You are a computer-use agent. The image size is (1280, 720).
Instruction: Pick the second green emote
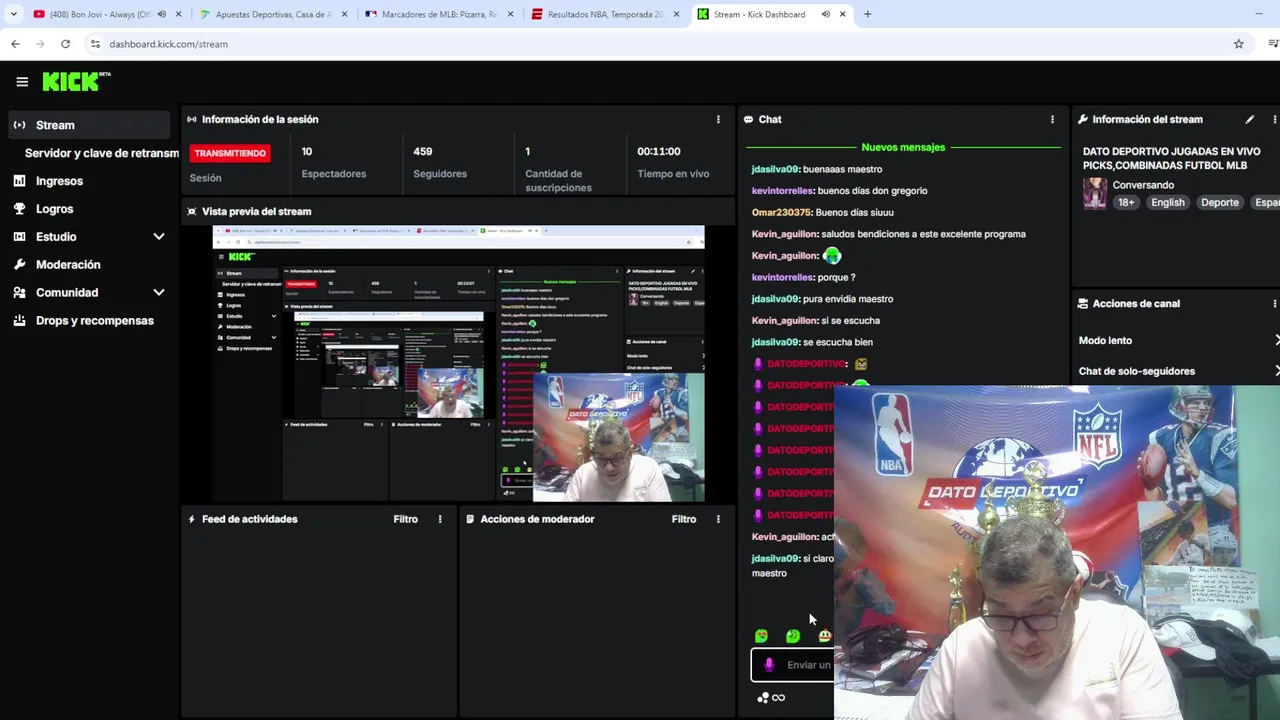(x=793, y=636)
